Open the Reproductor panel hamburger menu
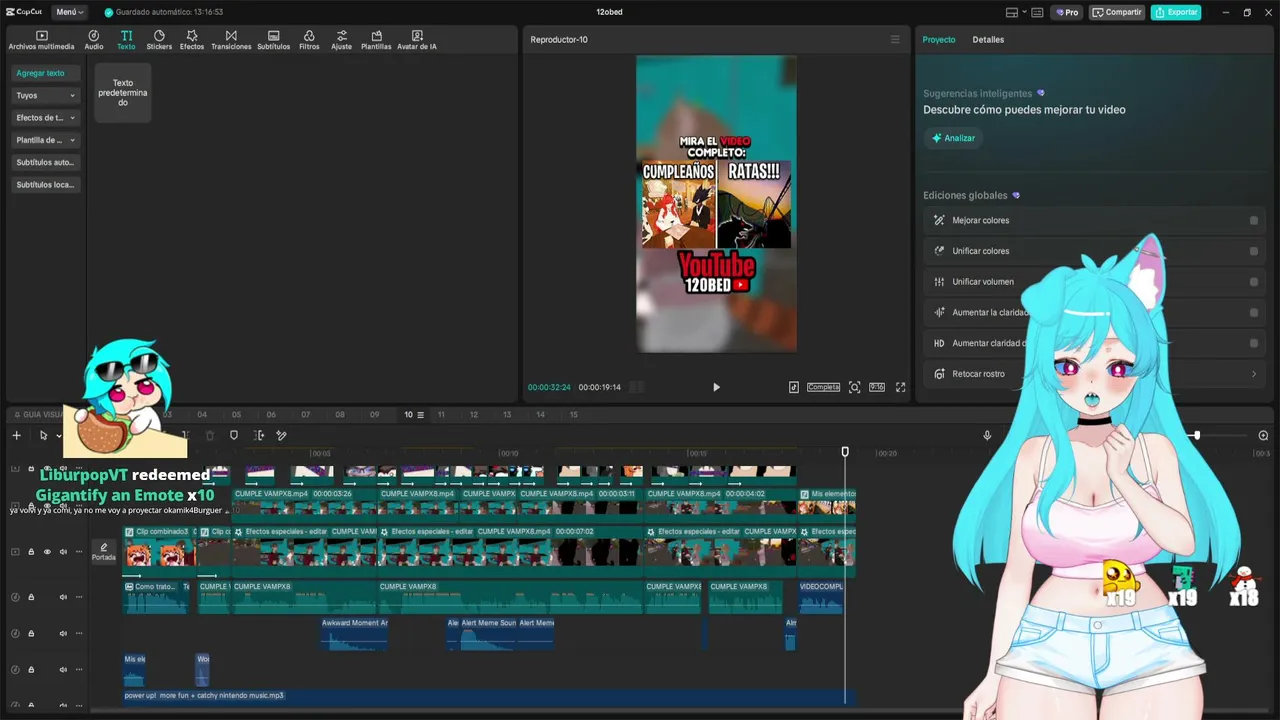Image resolution: width=1280 pixels, height=720 pixels. pos(895,40)
